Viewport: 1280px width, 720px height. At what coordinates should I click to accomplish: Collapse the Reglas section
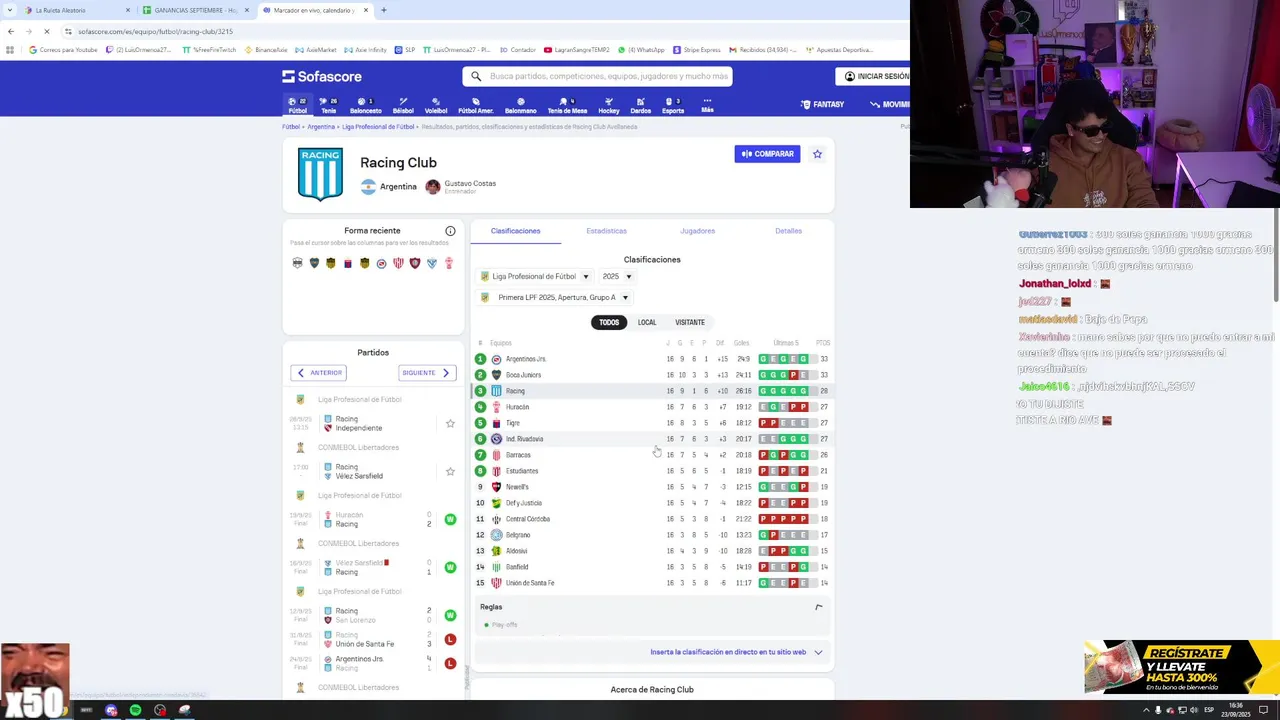(x=818, y=607)
